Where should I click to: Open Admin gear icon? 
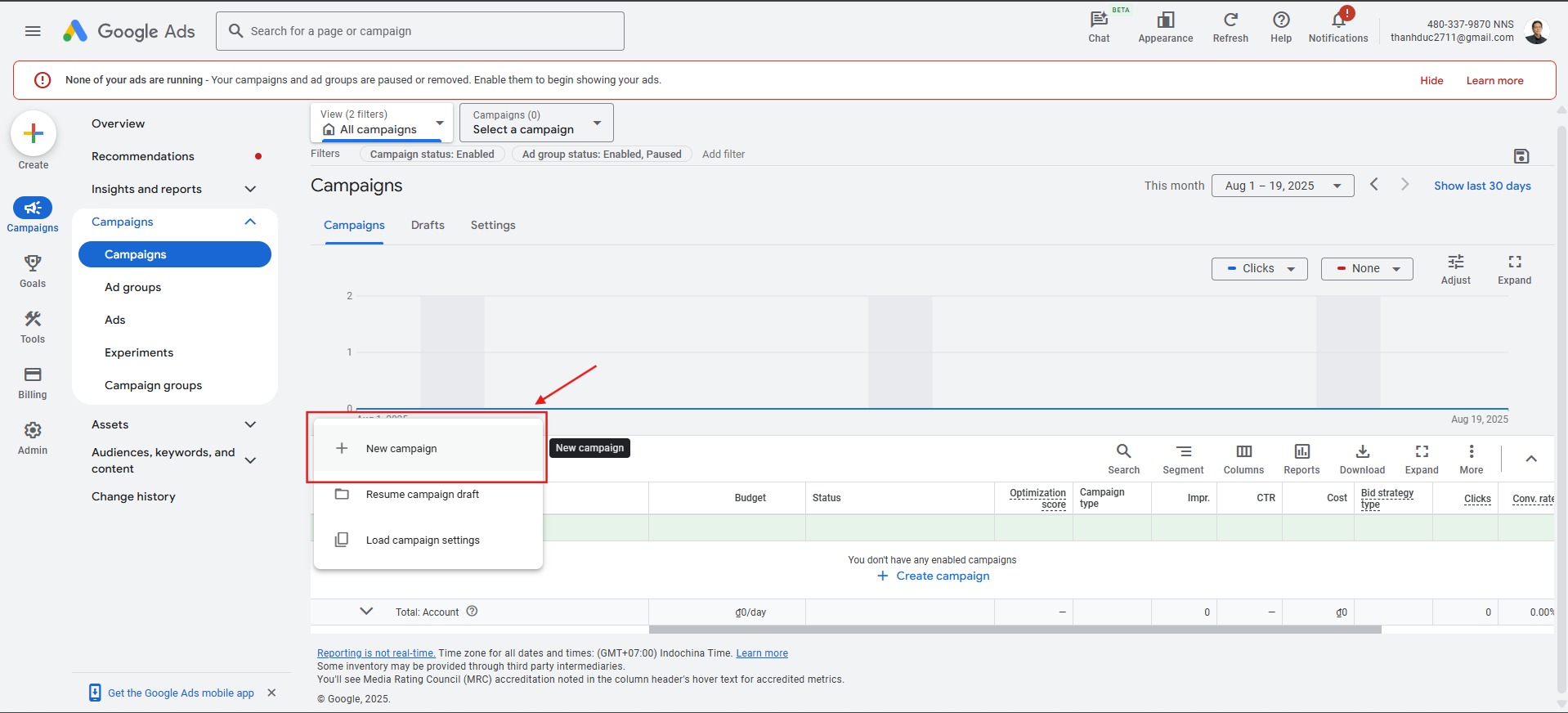33,431
